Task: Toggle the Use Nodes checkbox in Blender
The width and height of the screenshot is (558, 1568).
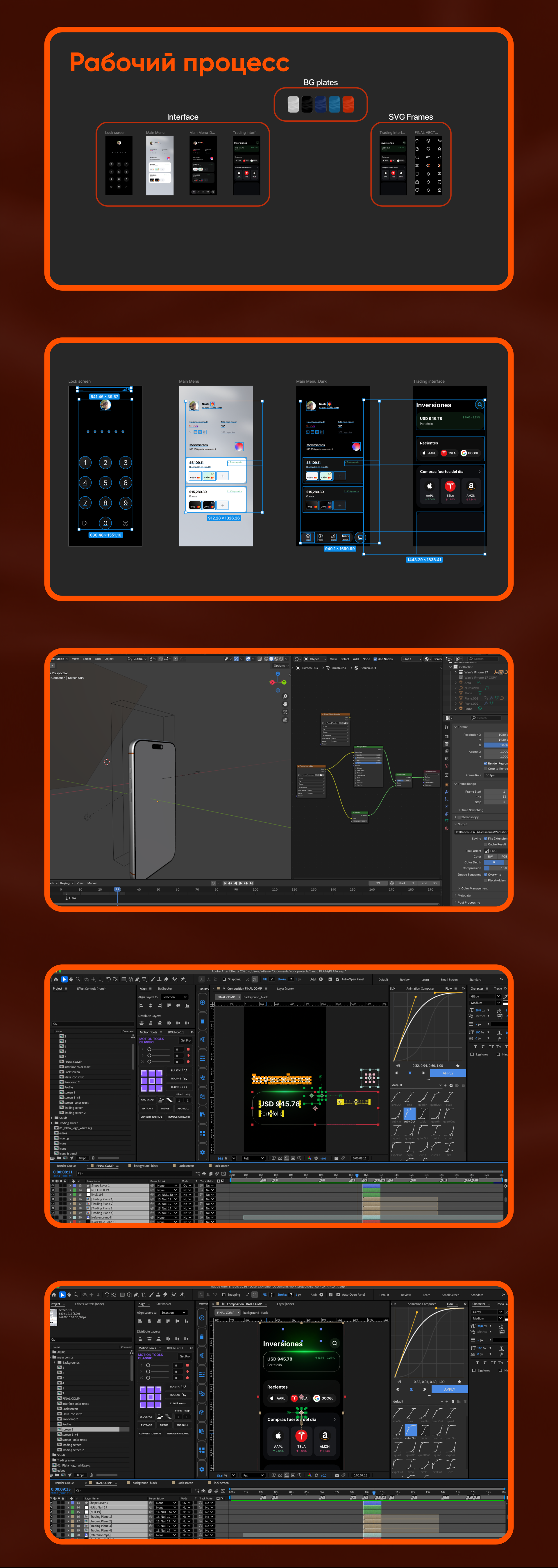Action: pyautogui.click(x=375, y=659)
